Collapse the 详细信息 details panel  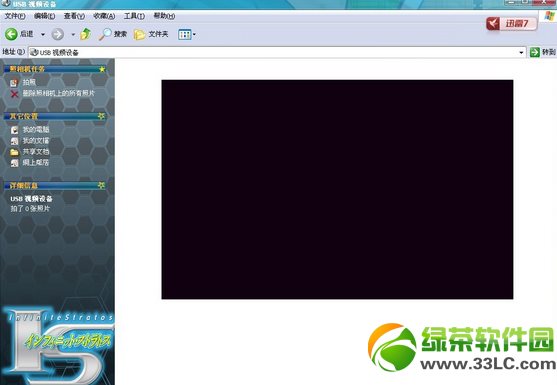(102, 185)
